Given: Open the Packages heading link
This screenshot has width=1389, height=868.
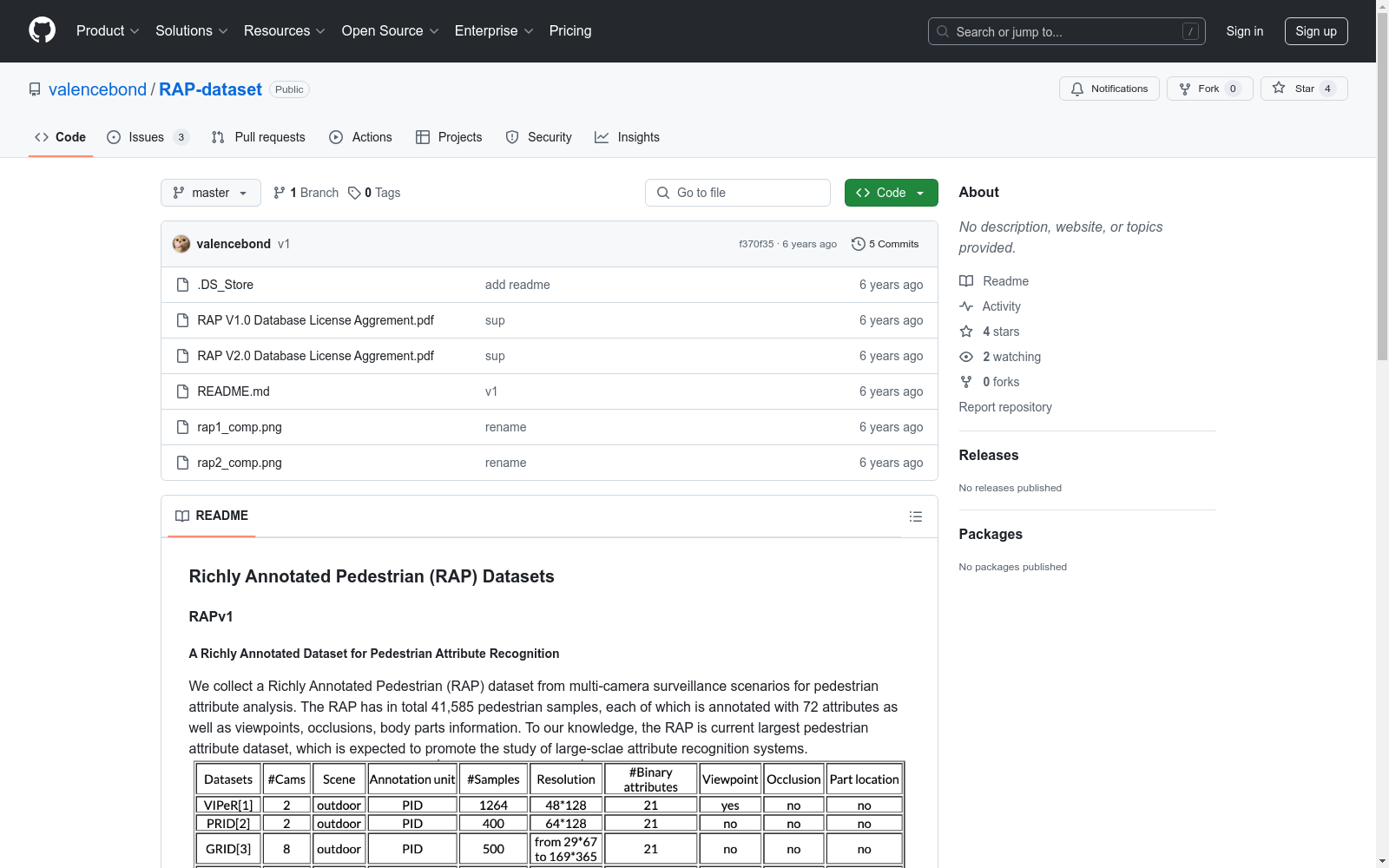Looking at the screenshot, I should click(x=991, y=534).
